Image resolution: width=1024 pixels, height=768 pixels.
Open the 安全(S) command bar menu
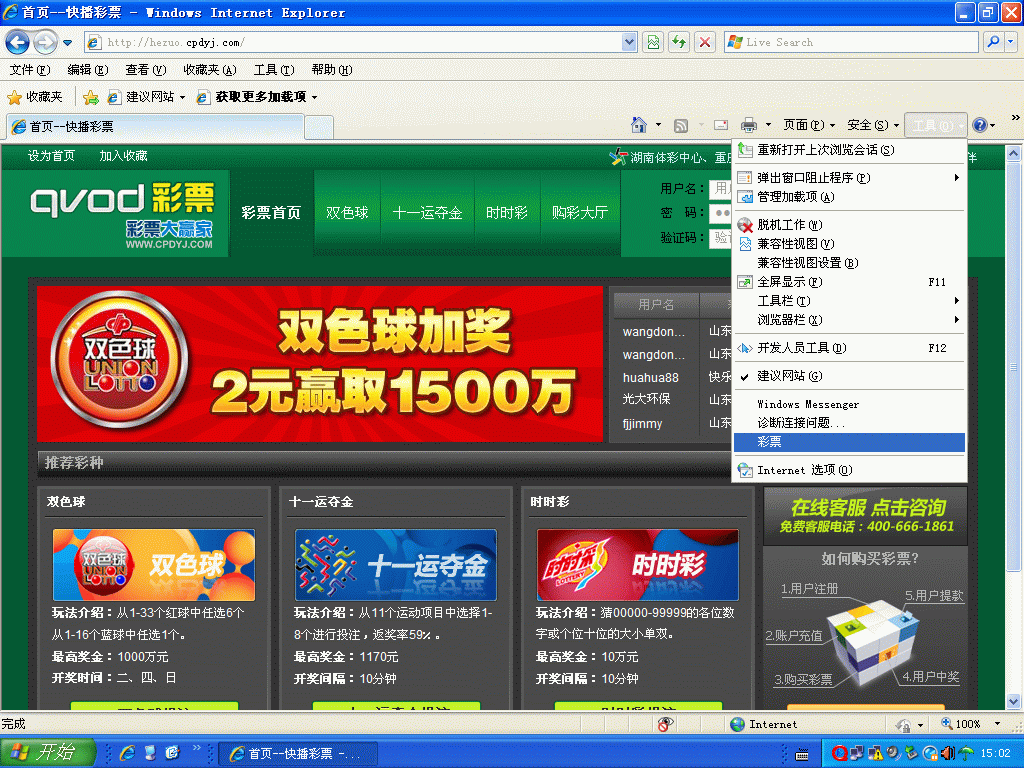(x=873, y=125)
